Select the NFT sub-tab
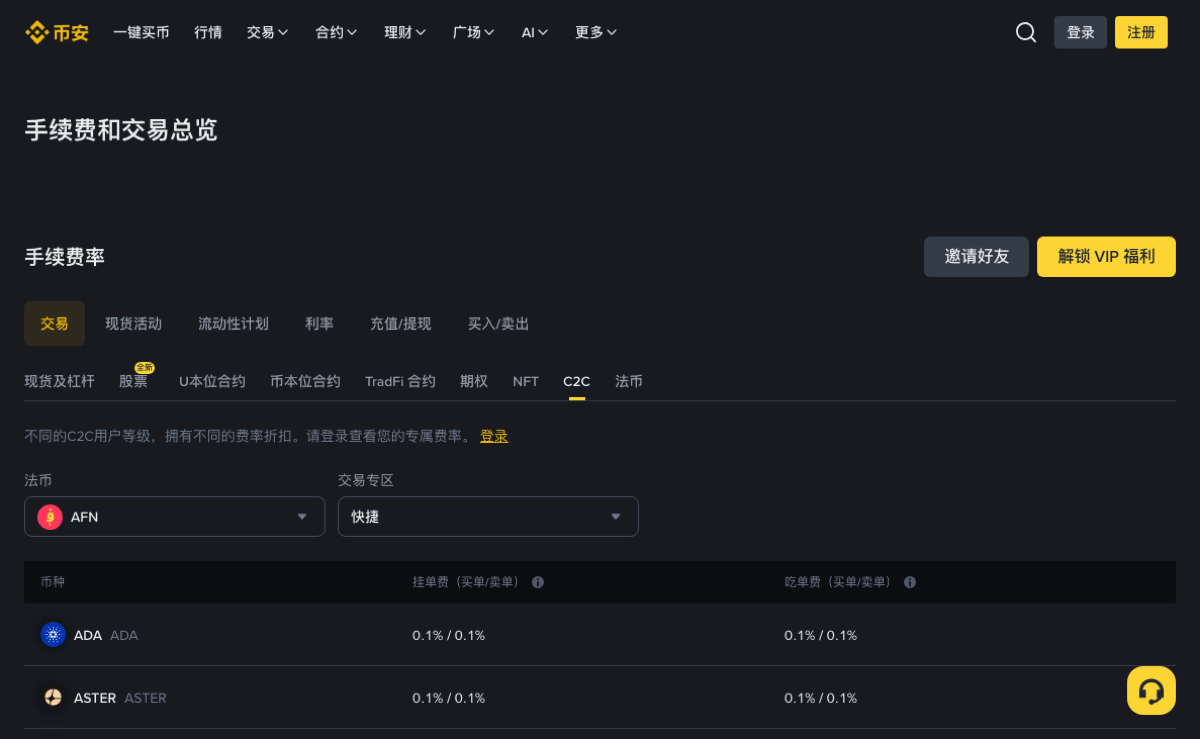 [526, 381]
